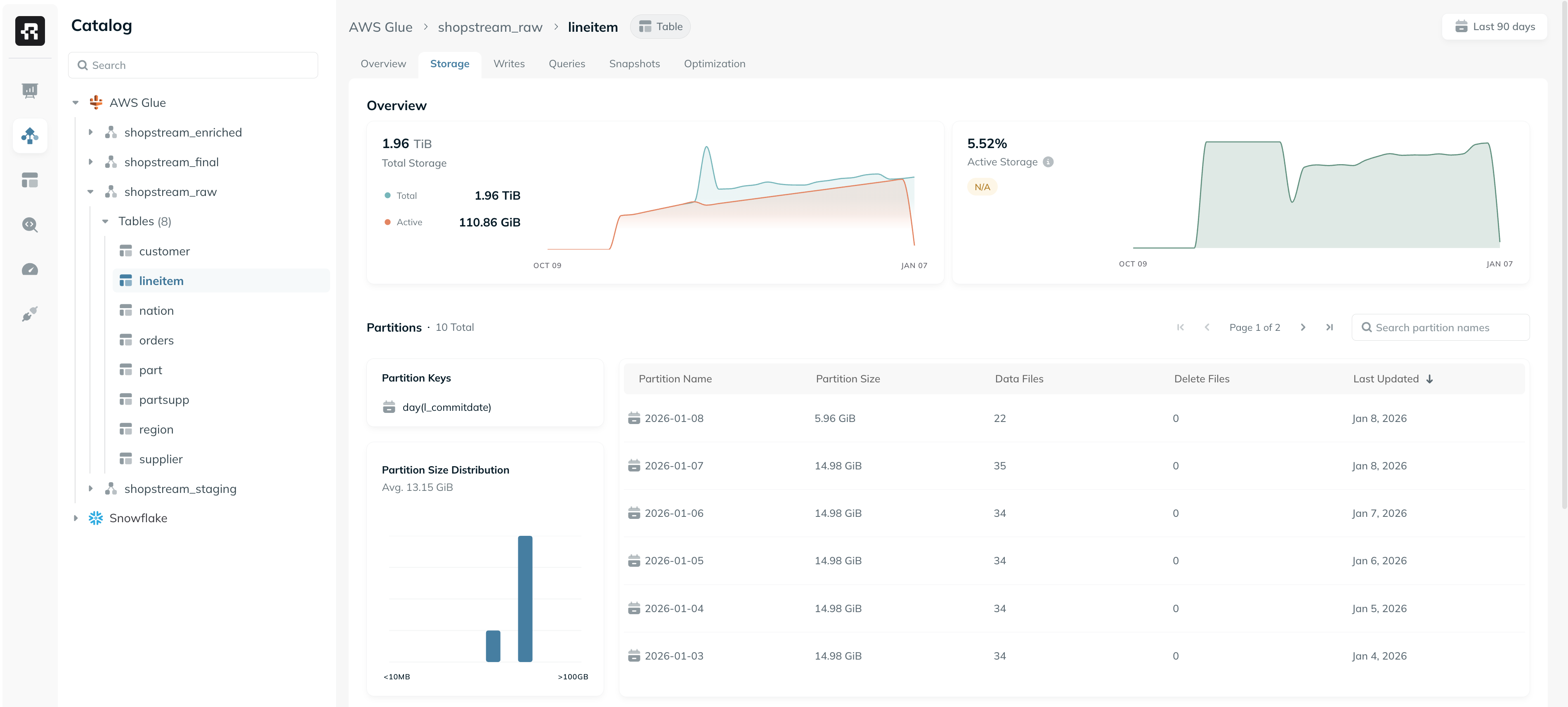Collapse the Tables (8) group

tap(105, 222)
